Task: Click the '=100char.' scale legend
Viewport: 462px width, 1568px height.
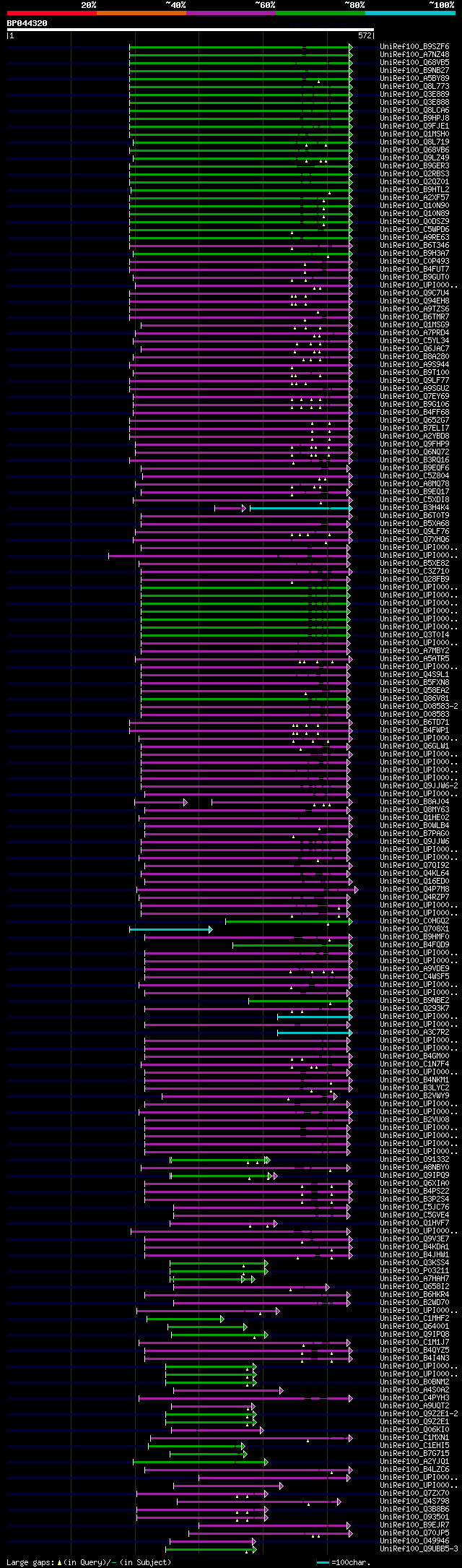Action: (344, 1562)
